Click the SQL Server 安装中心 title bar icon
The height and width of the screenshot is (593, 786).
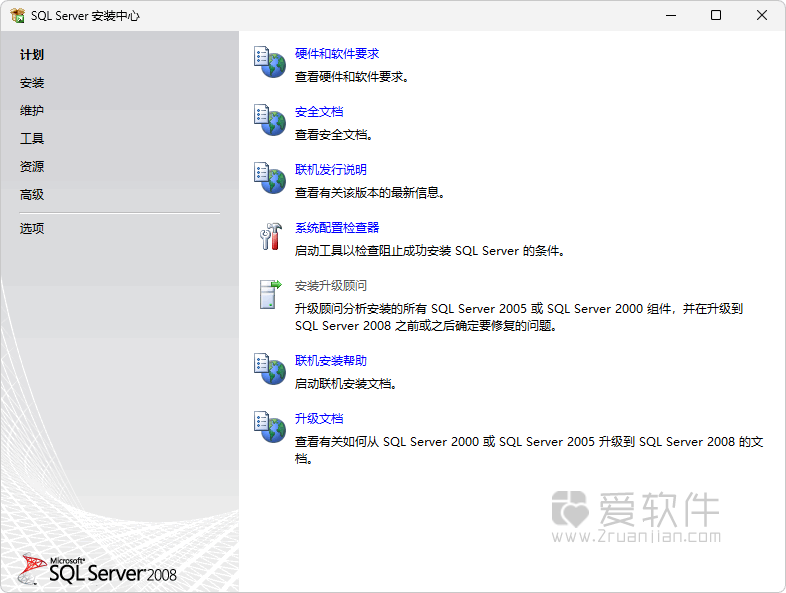point(18,16)
